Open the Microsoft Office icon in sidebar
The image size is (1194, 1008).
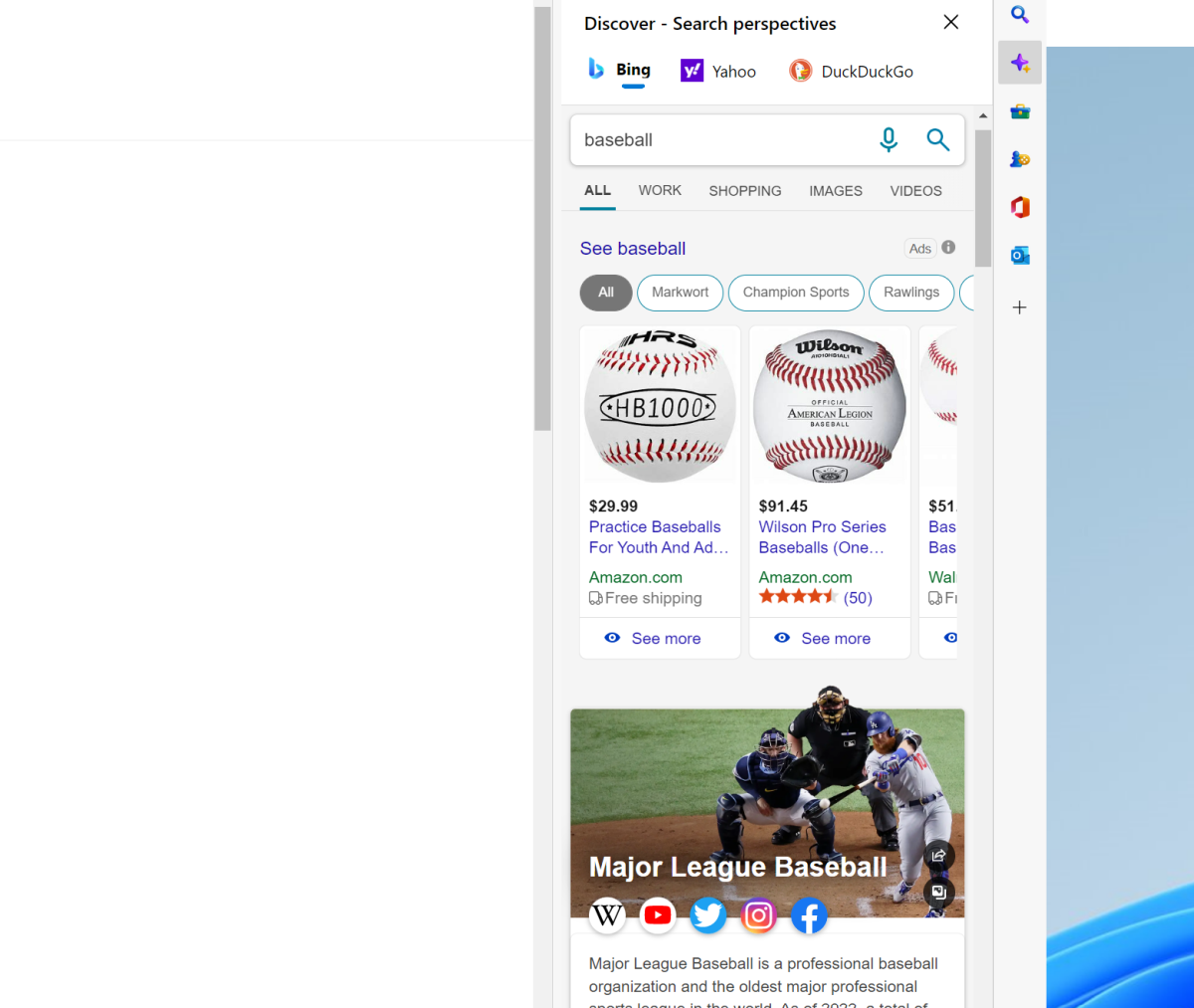(x=1020, y=207)
